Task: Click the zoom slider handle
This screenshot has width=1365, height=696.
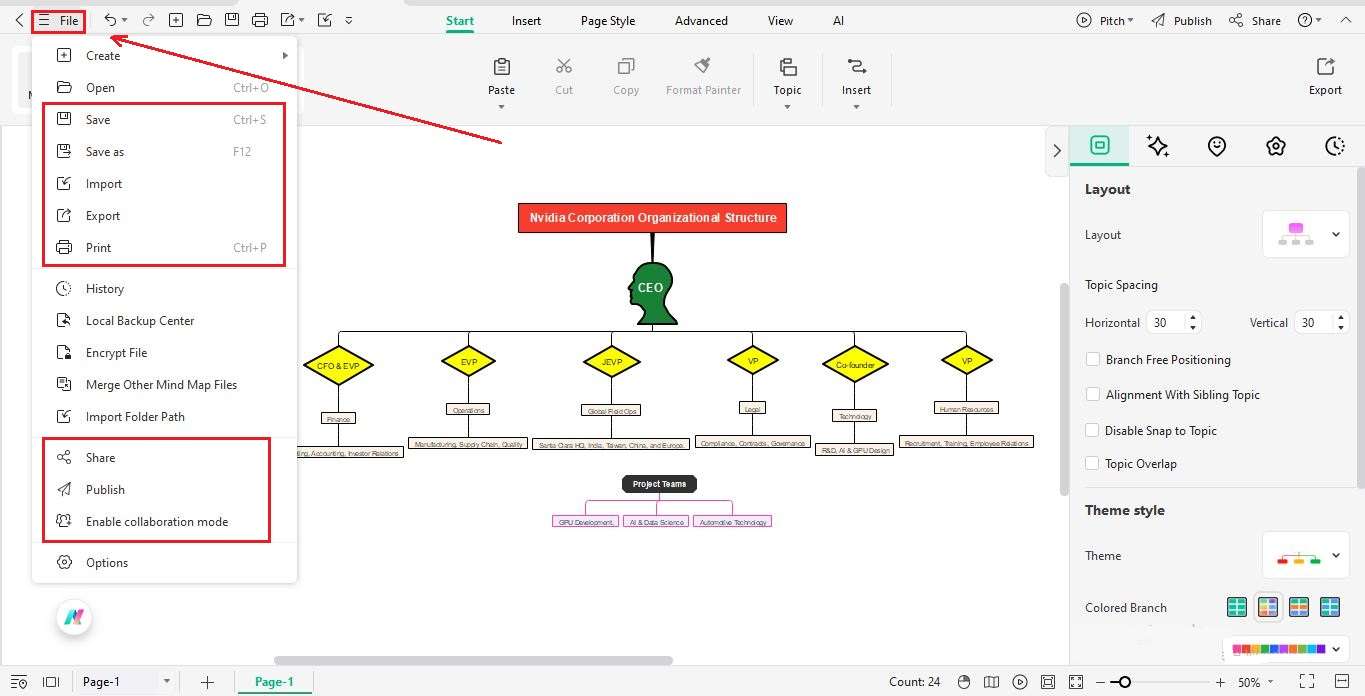Action: pos(1125,682)
